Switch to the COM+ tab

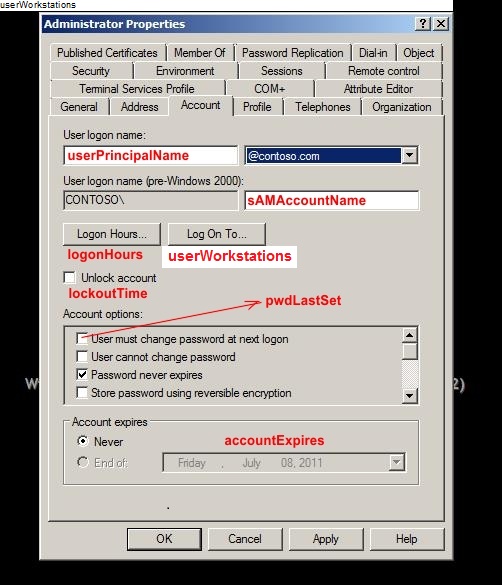(270, 89)
